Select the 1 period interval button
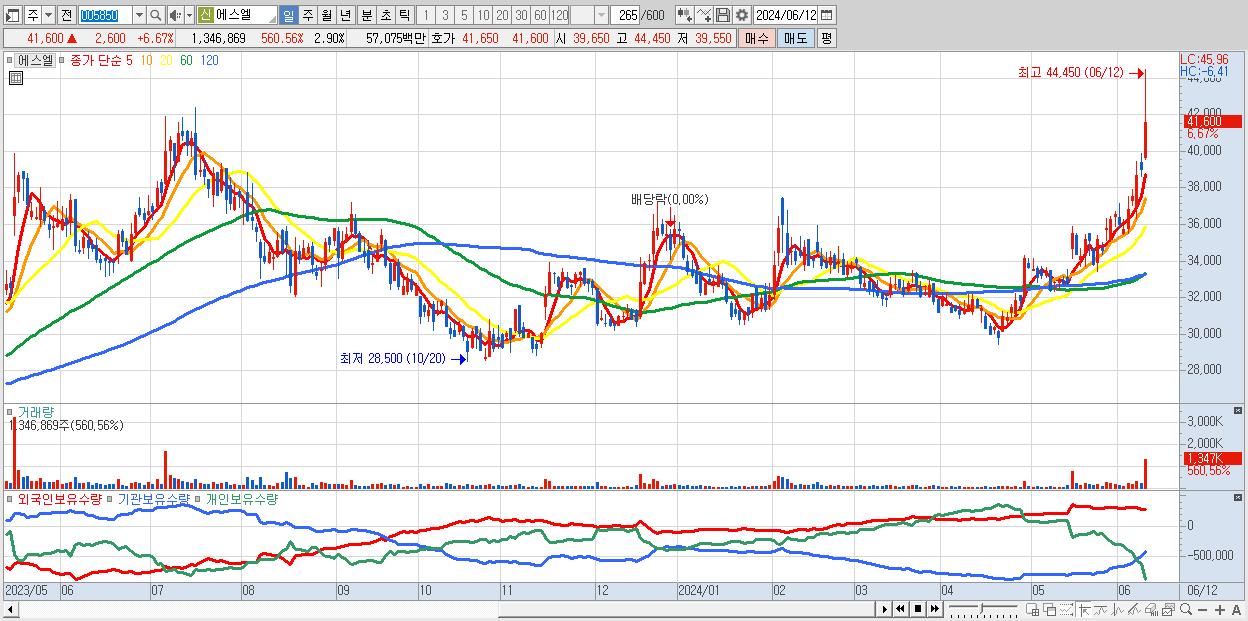Image resolution: width=1248 pixels, height=621 pixels. click(x=425, y=15)
